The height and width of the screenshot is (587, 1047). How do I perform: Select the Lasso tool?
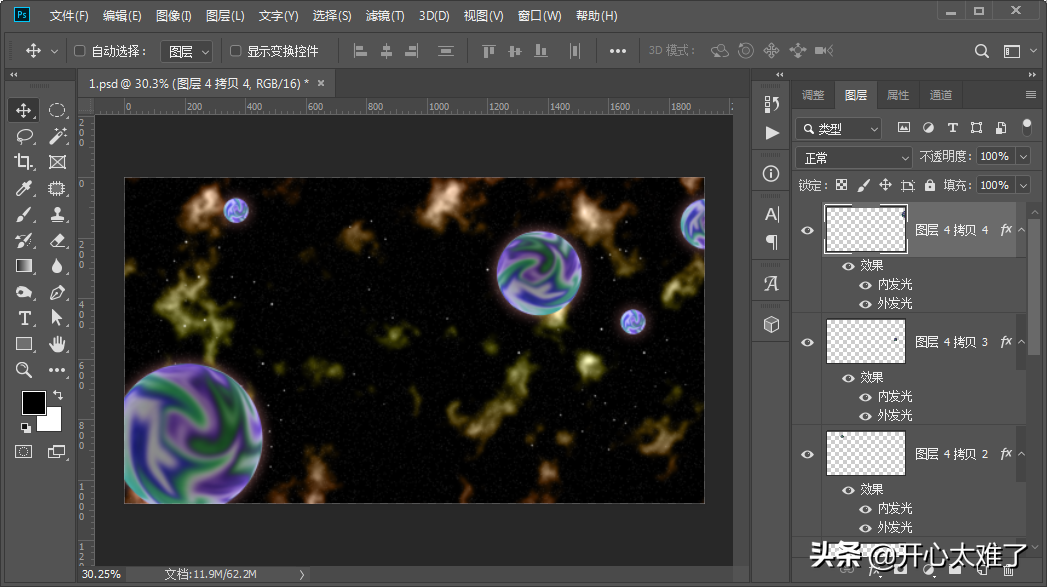pyautogui.click(x=24, y=136)
